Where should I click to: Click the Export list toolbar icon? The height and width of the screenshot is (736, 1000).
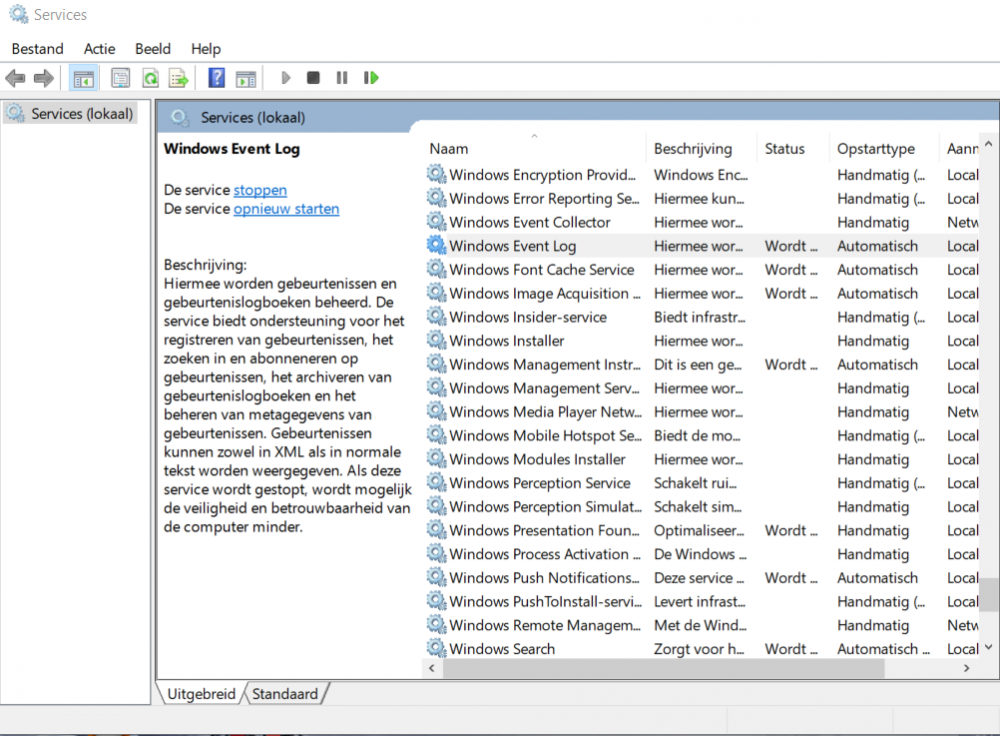(x=179, y=78)
